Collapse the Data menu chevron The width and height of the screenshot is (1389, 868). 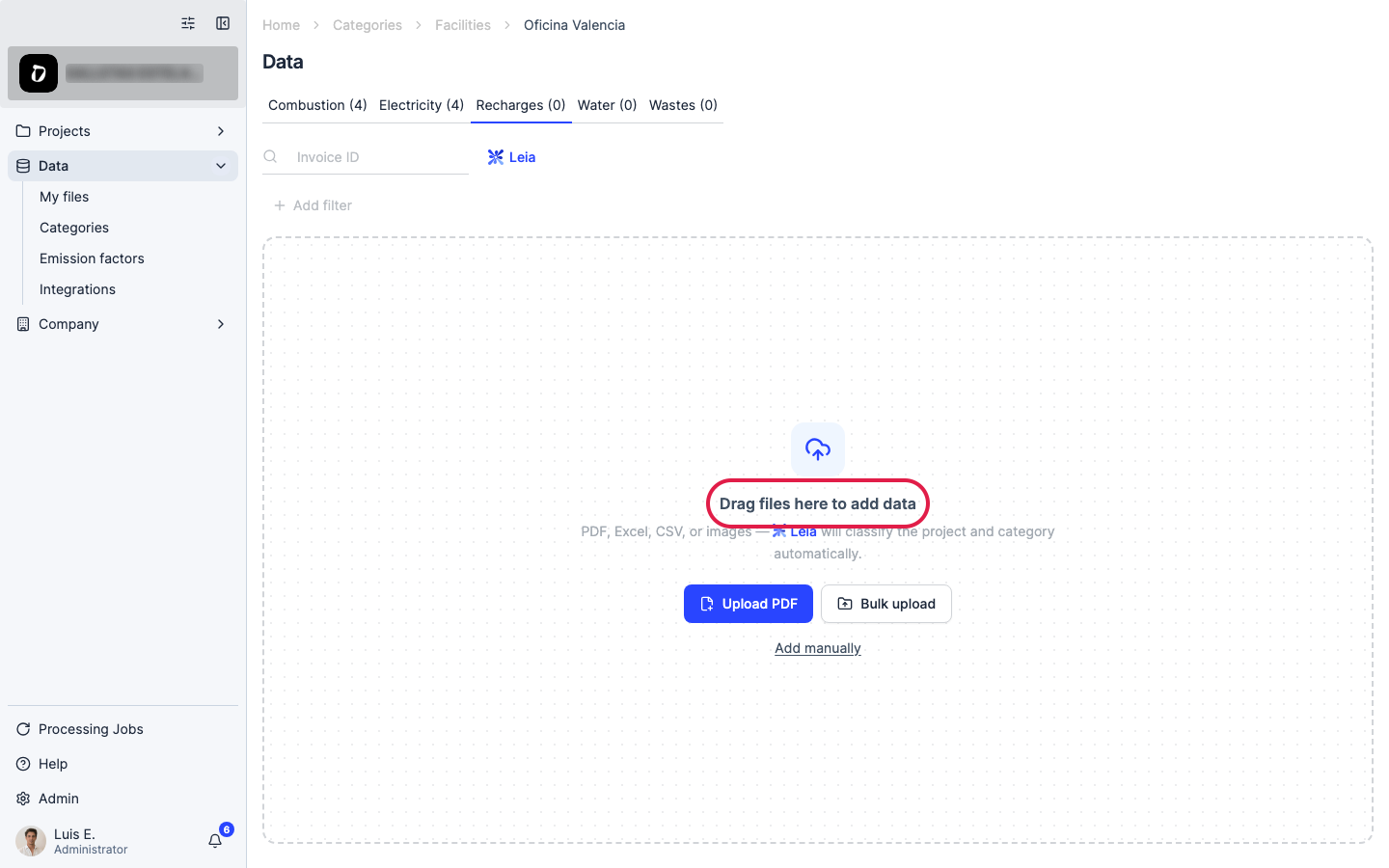tap(221, 166)
